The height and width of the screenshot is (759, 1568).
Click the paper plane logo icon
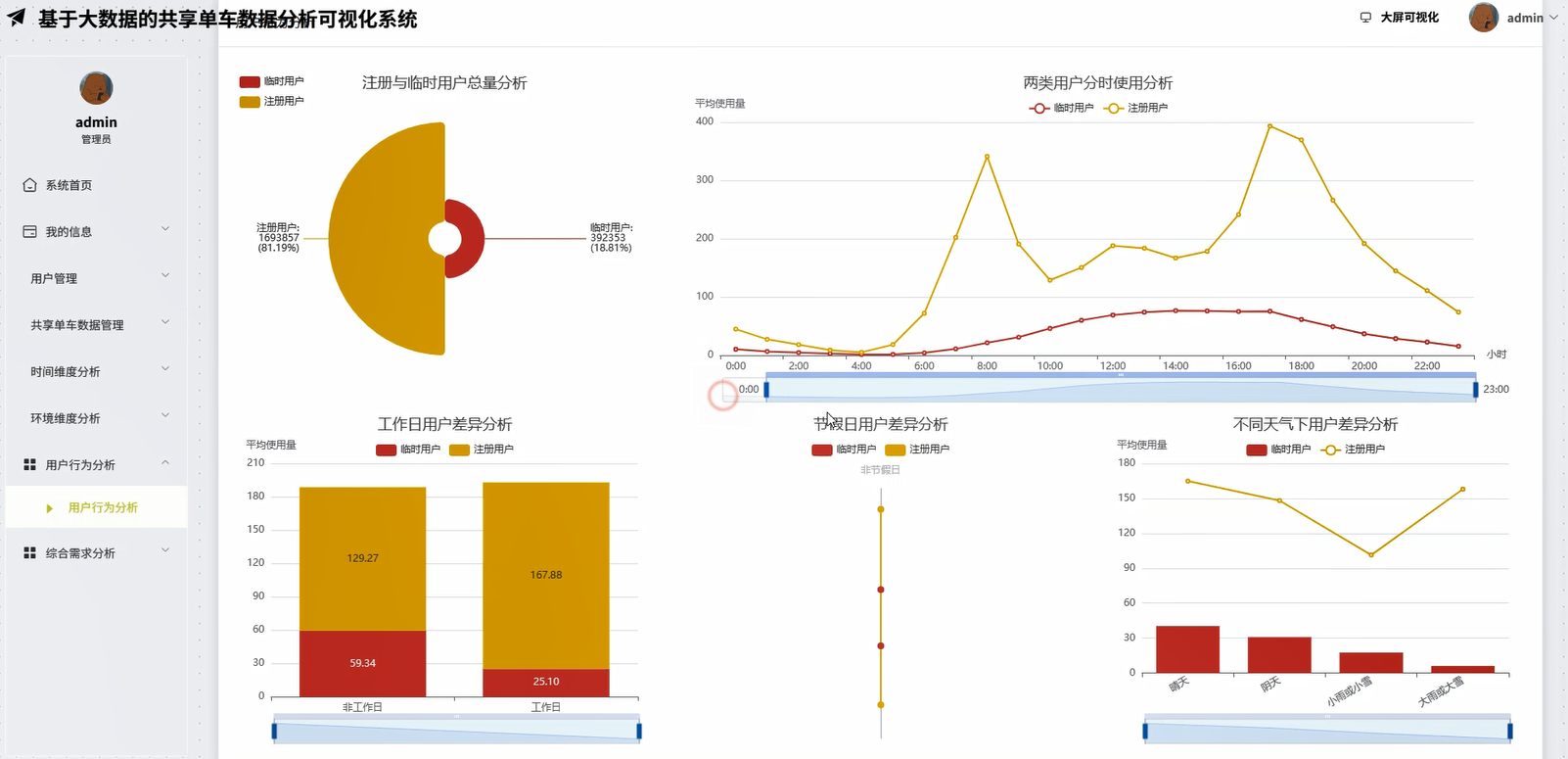pos(17,17)
